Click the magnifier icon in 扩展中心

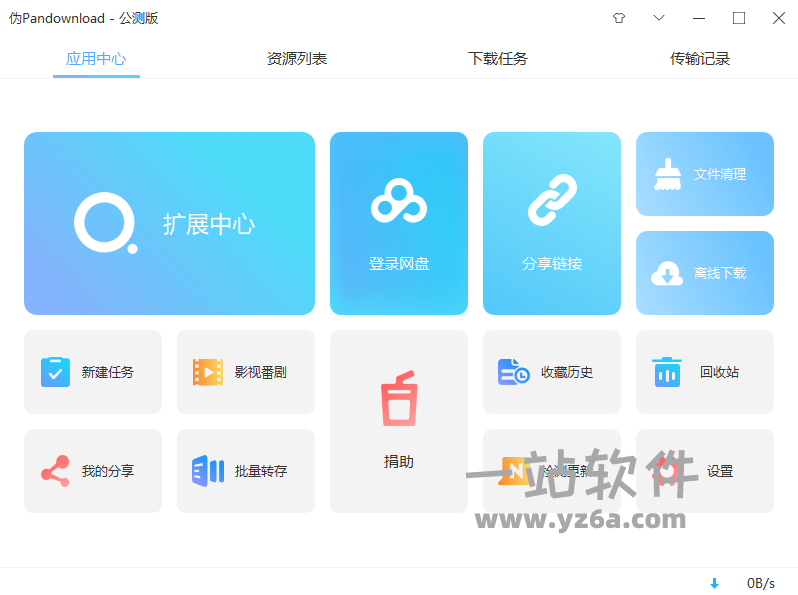coord(105,223)
